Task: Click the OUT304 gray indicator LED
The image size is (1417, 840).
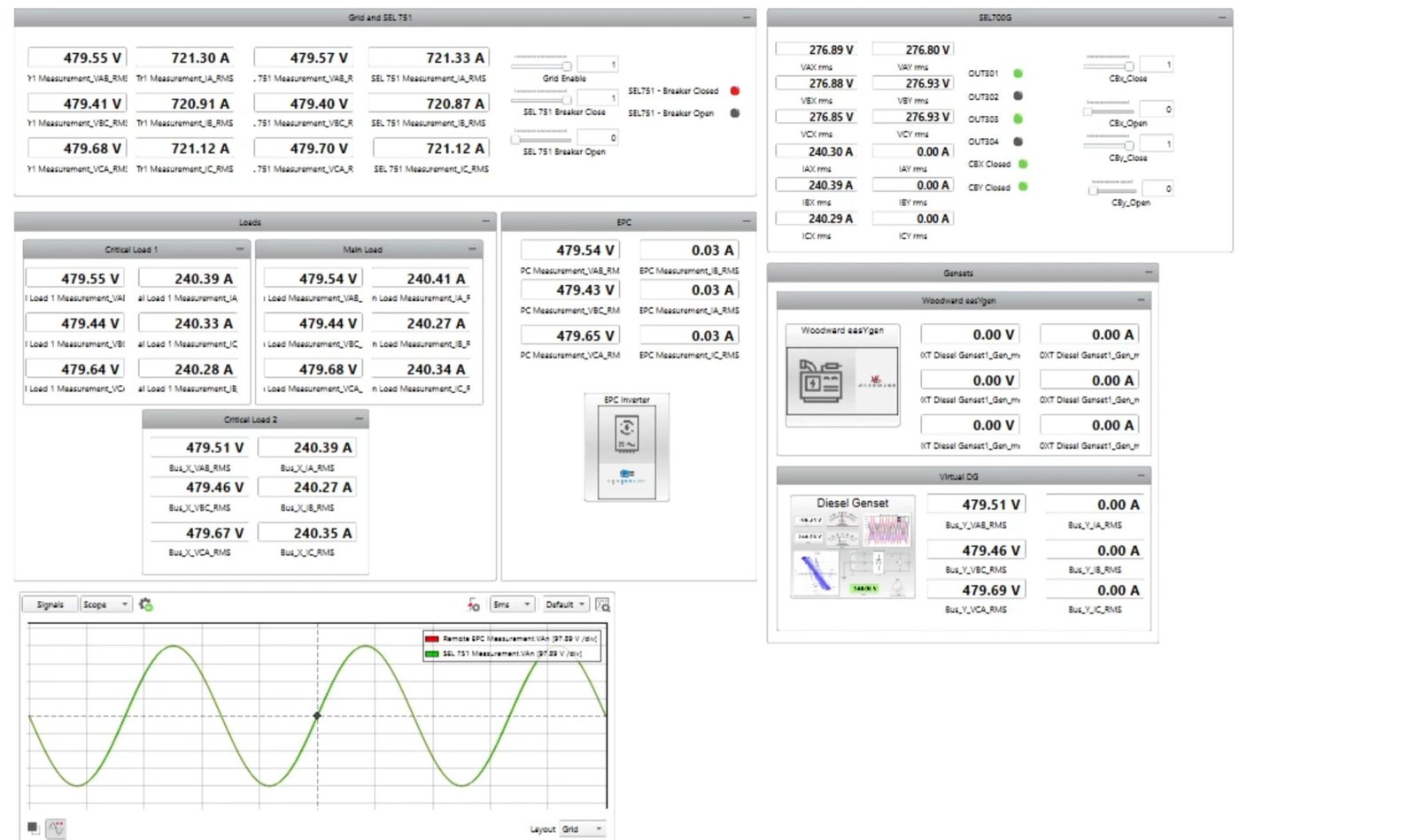Action: (x=1018, y=142)
